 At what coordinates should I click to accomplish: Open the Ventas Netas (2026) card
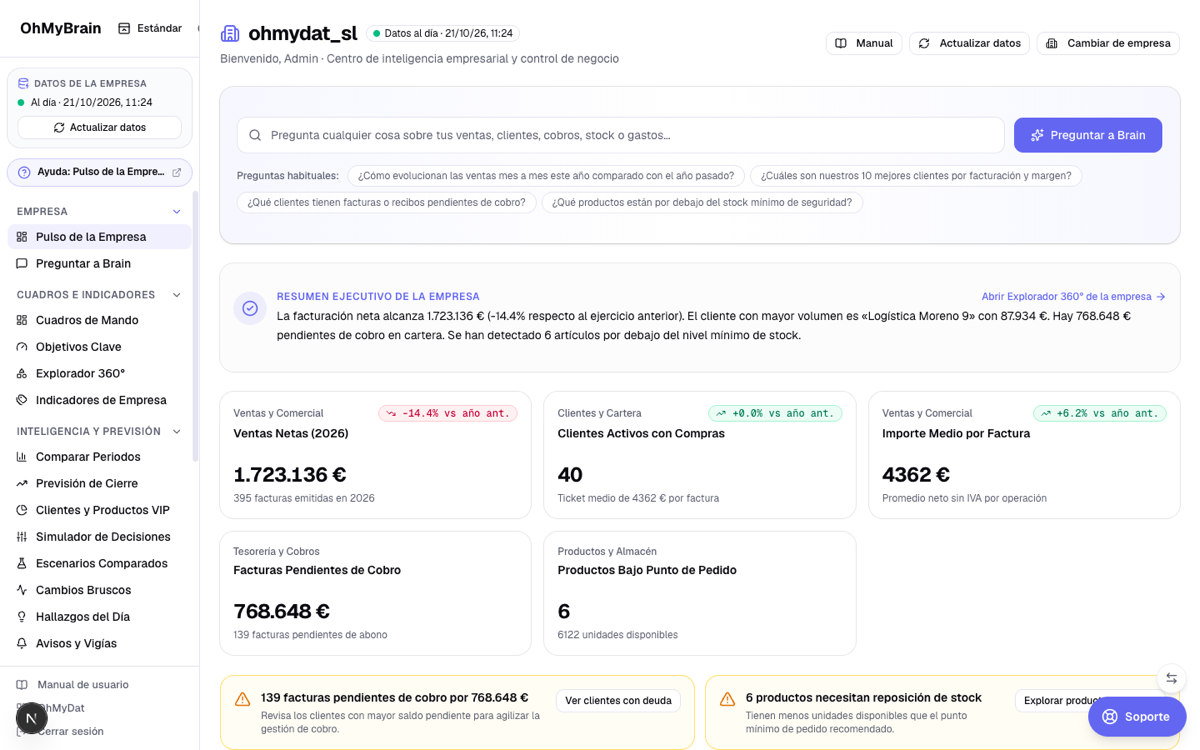tap(375, 455)
